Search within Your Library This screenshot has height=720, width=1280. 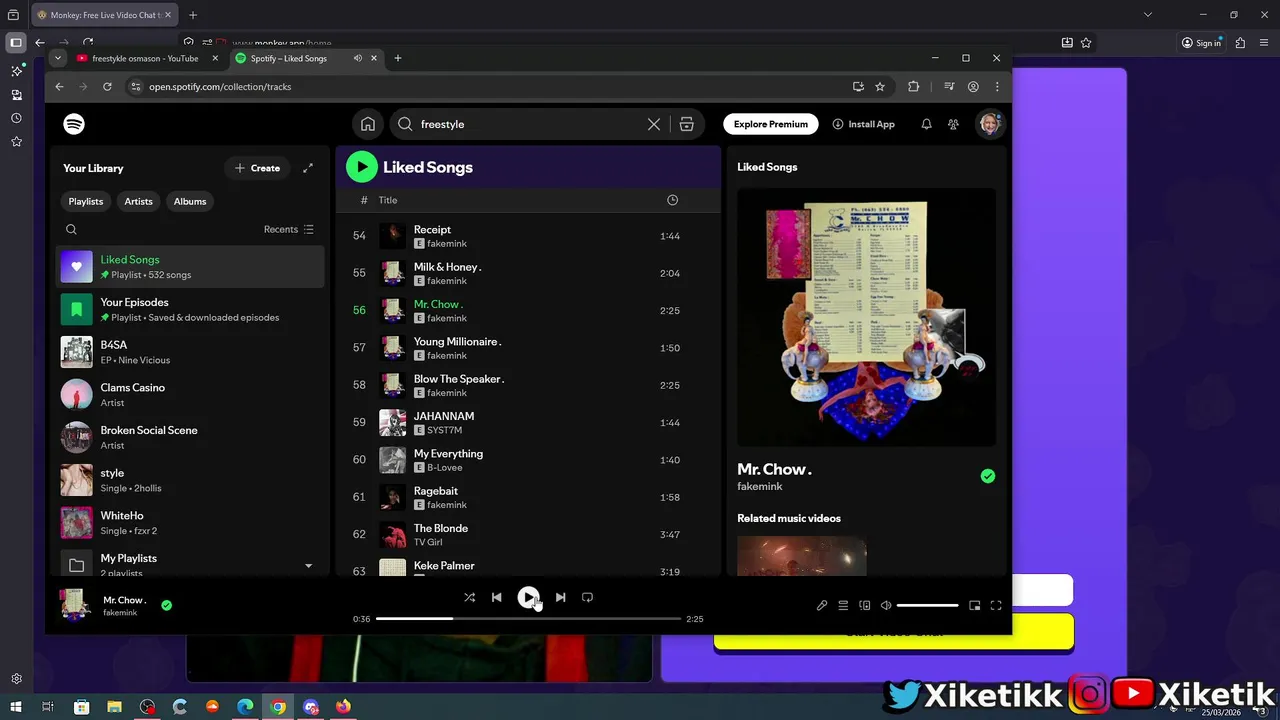click(x=71, y=229)
